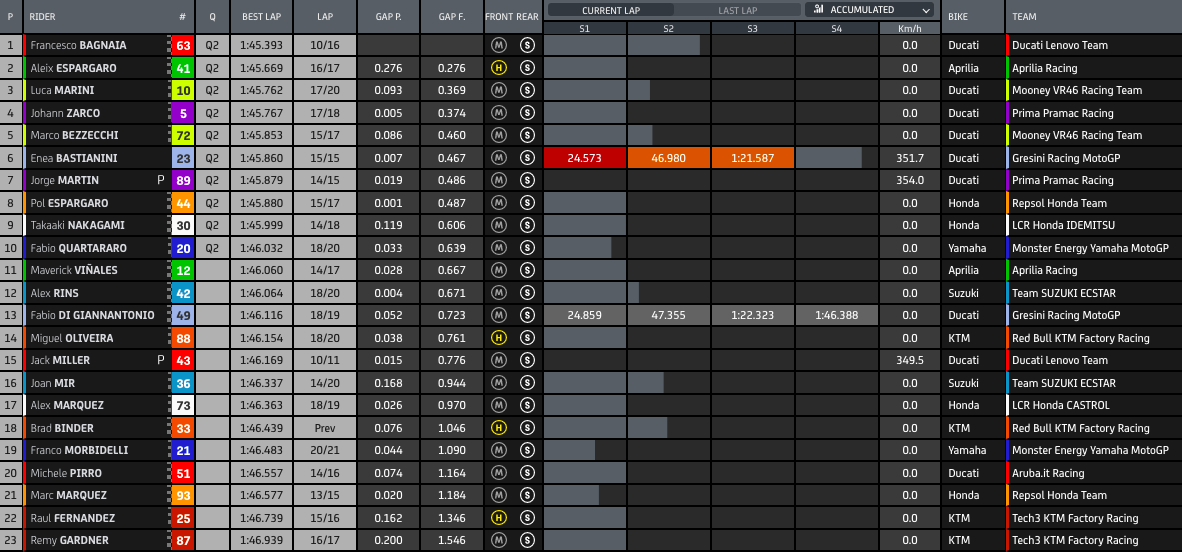Screen dimensions: 1182x552
Task: Click Di Giannantonio's 1:46.388 S4 time
Action: coord(837,315)
